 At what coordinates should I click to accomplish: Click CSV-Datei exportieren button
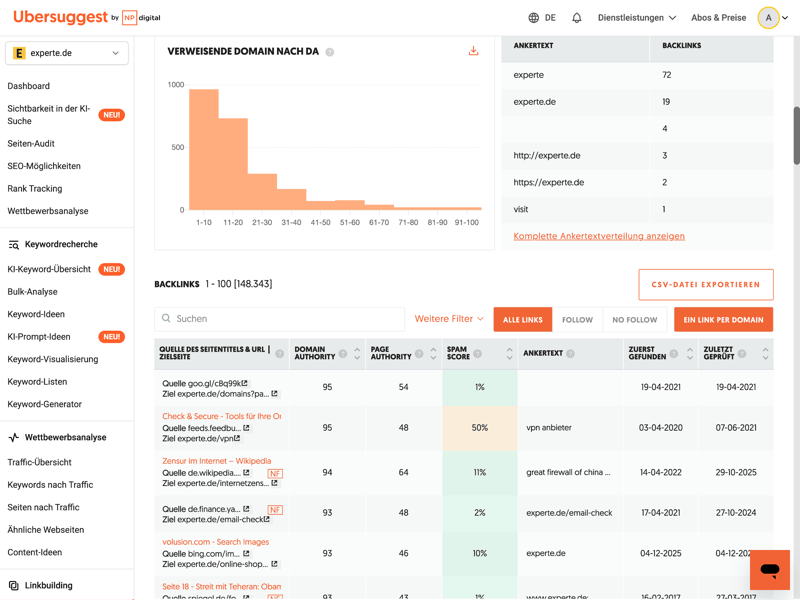point(705,284)
